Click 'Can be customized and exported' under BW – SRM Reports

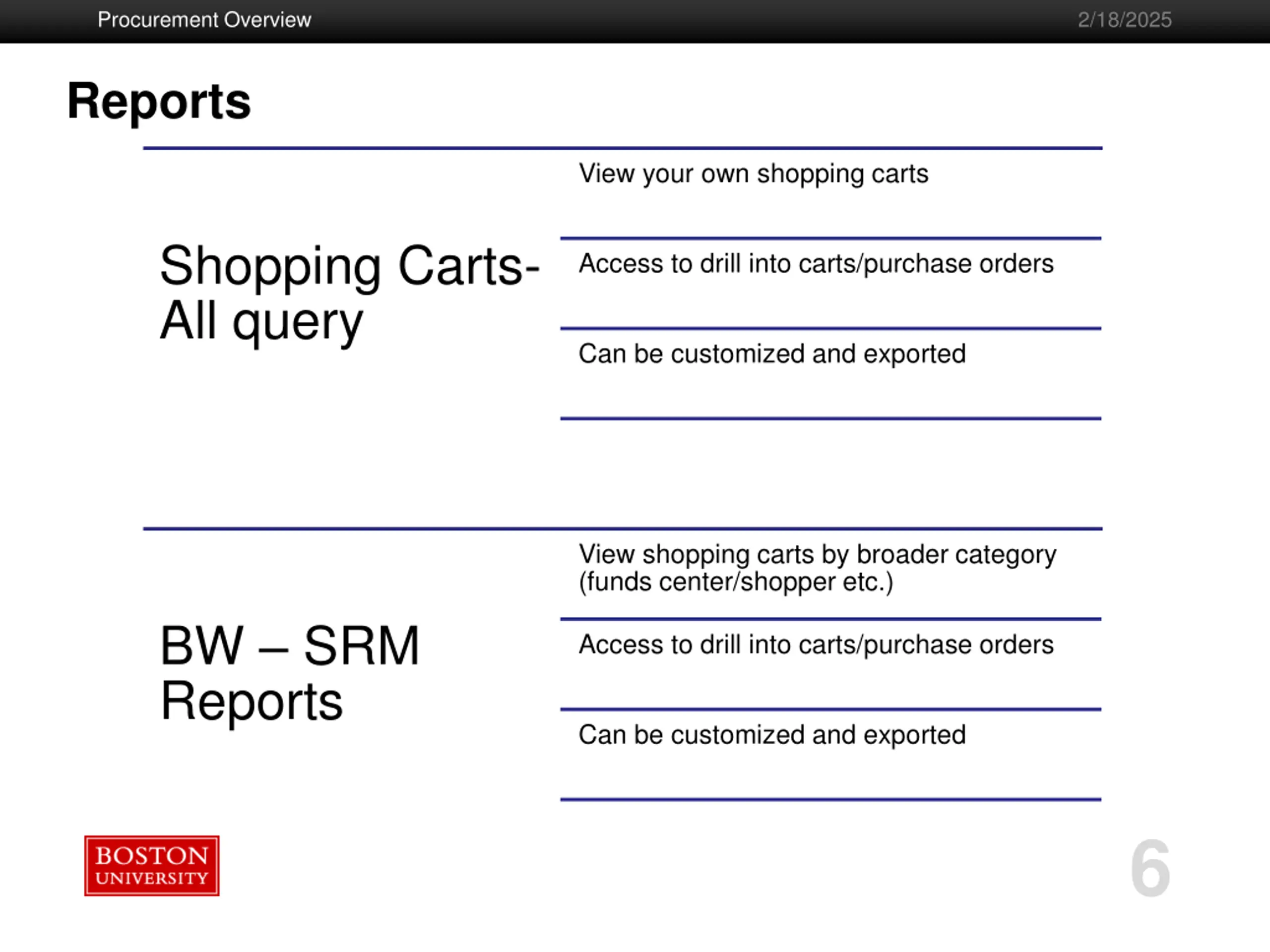point(772,735)
